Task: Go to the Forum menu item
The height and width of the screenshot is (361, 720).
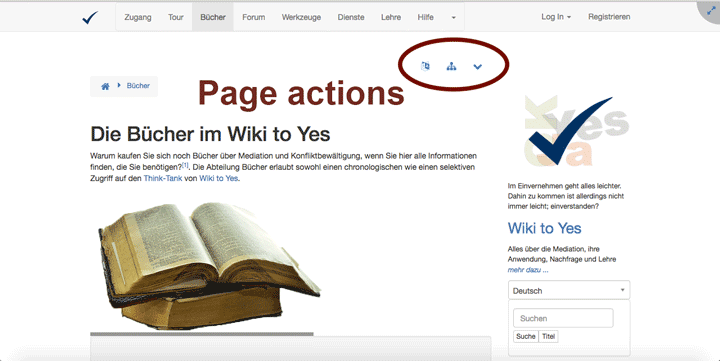Action: 253,17
